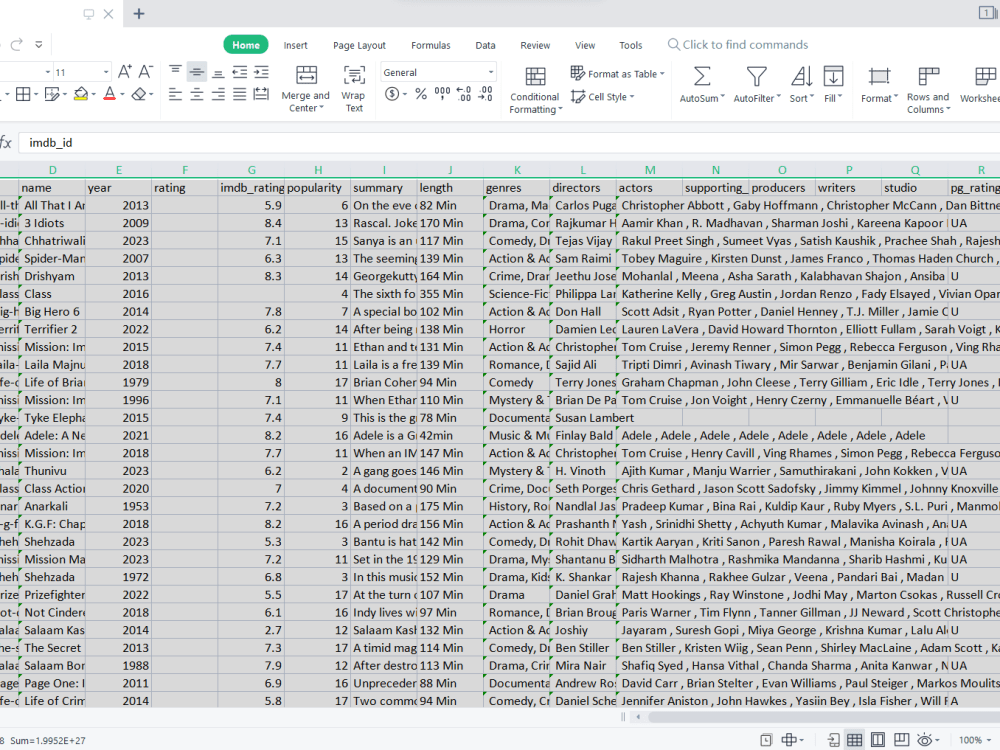Open the font size dropdown
This screenshot has width=1000, height=750.
[106, 72]
